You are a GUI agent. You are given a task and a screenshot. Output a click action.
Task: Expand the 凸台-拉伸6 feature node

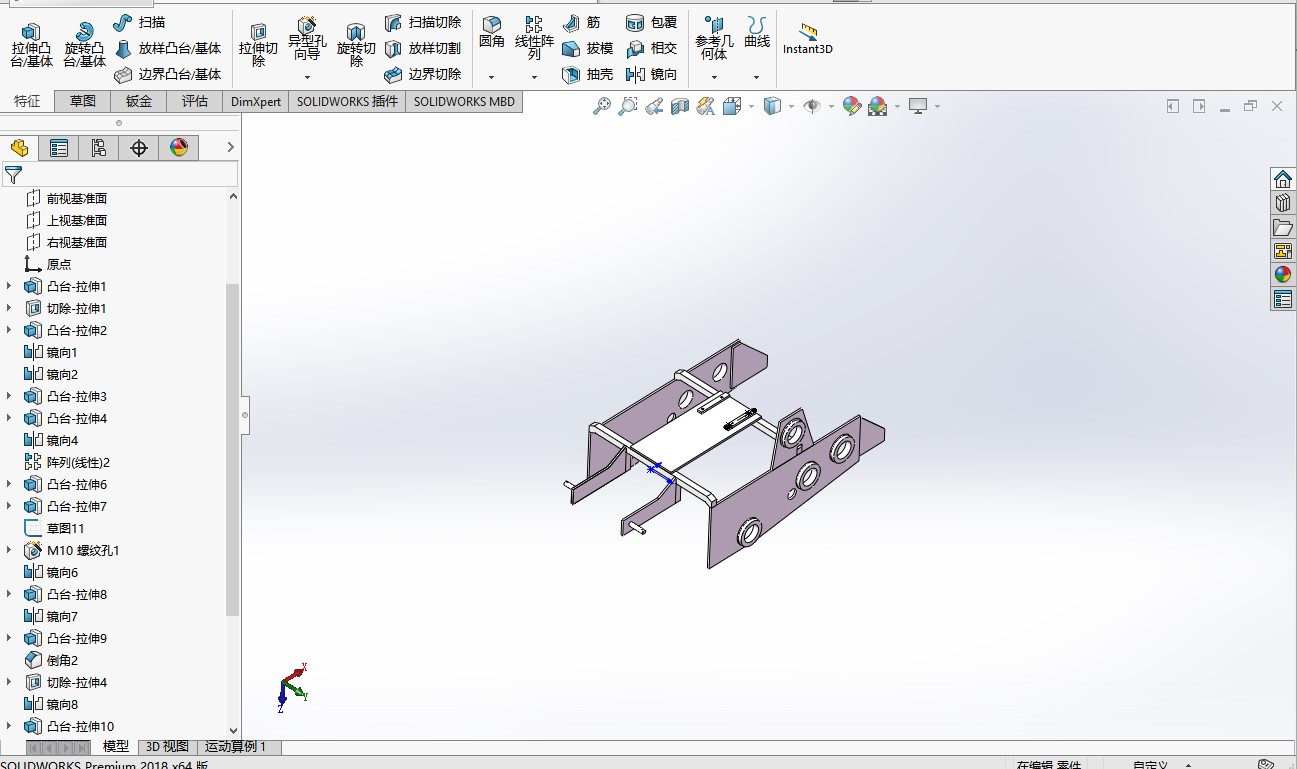pyautogui.click(x=10, y=484)
